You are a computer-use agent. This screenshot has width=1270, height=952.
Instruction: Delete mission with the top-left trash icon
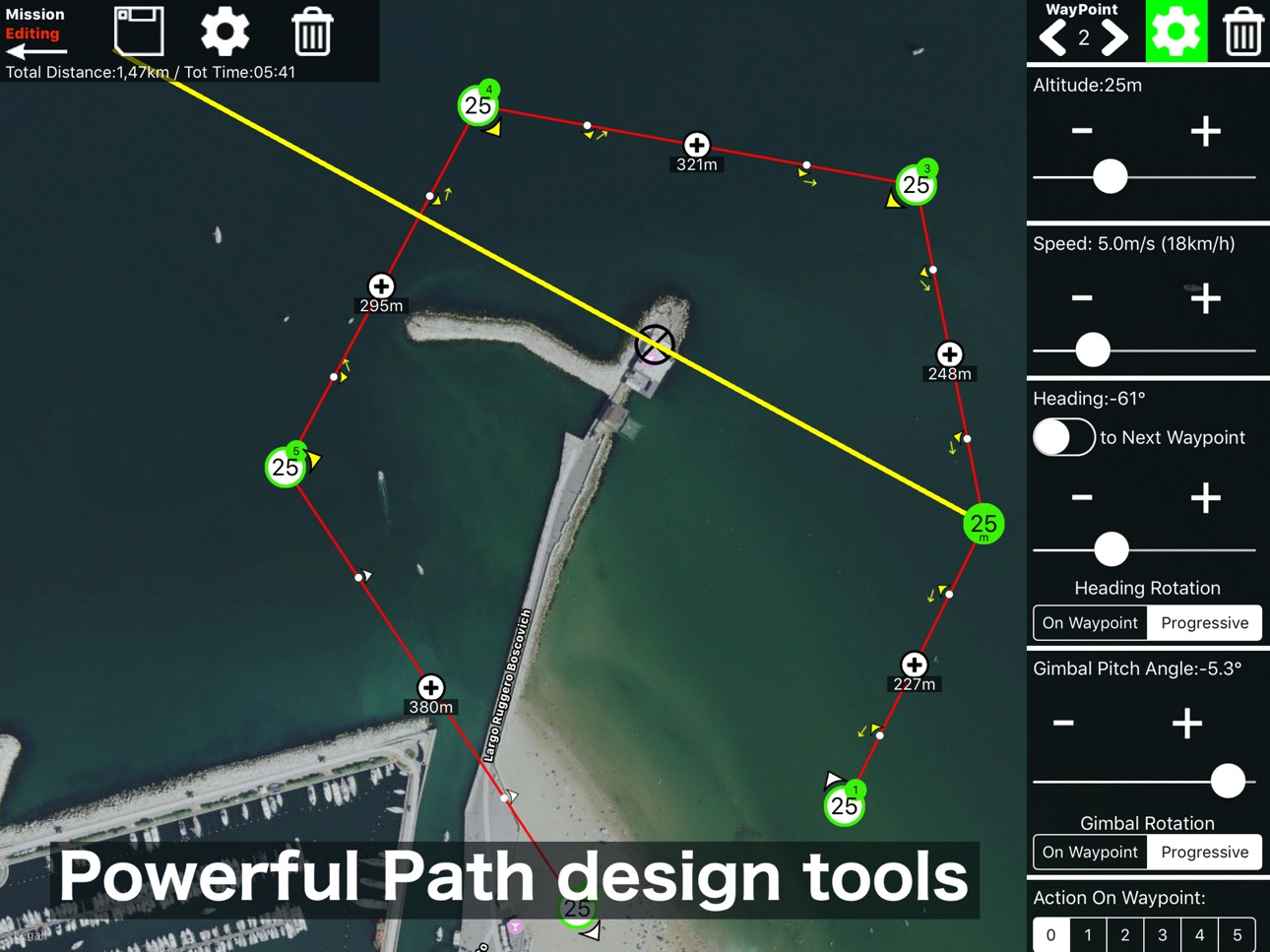(312, 31)
